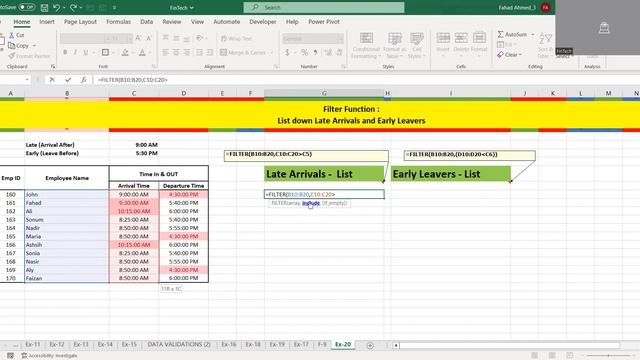
Task: Click the Increase Indent icon
Action: (x=210, y=52)
